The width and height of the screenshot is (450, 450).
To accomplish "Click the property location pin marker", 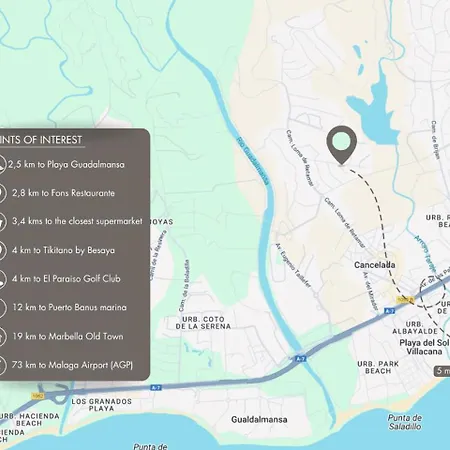I will pos(342,145).
